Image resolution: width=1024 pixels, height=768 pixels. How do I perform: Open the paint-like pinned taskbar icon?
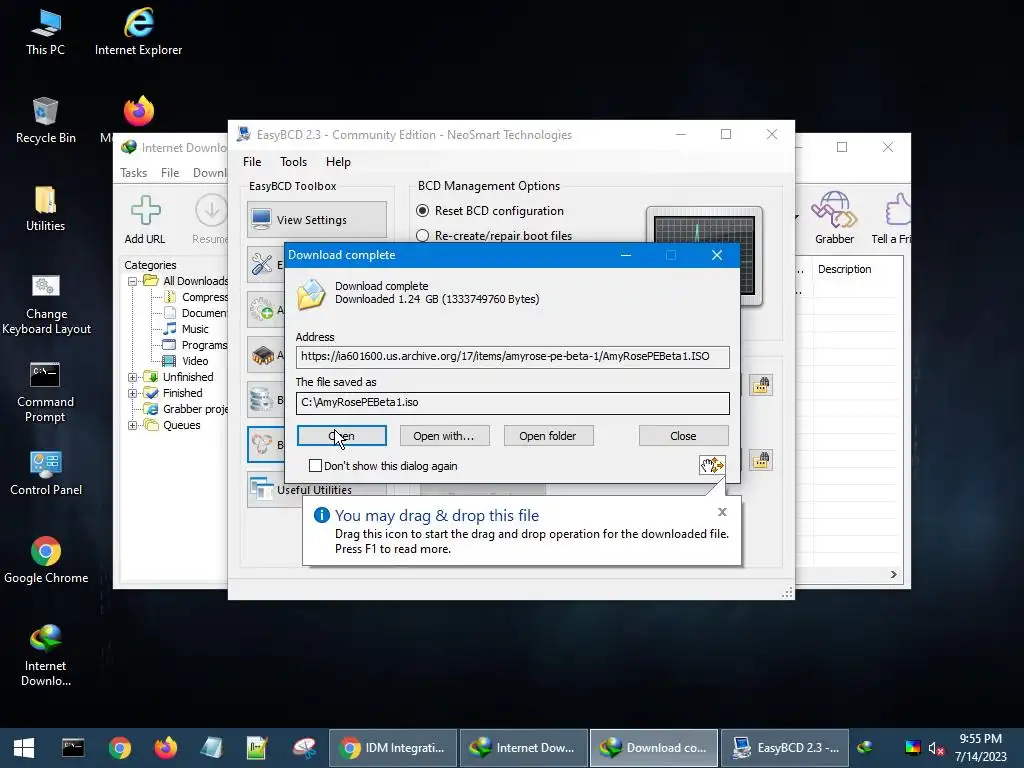click(304, 748)
